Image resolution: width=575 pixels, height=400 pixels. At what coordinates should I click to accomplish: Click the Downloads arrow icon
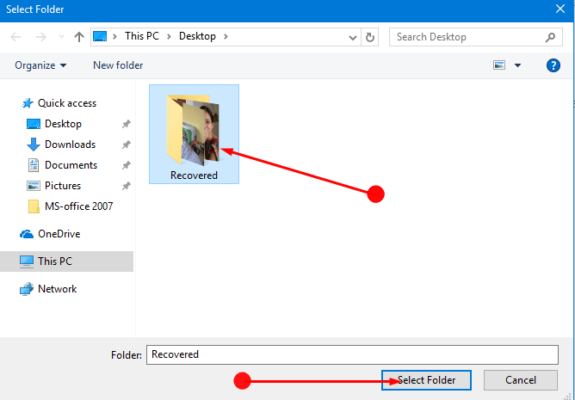(33, 144)
